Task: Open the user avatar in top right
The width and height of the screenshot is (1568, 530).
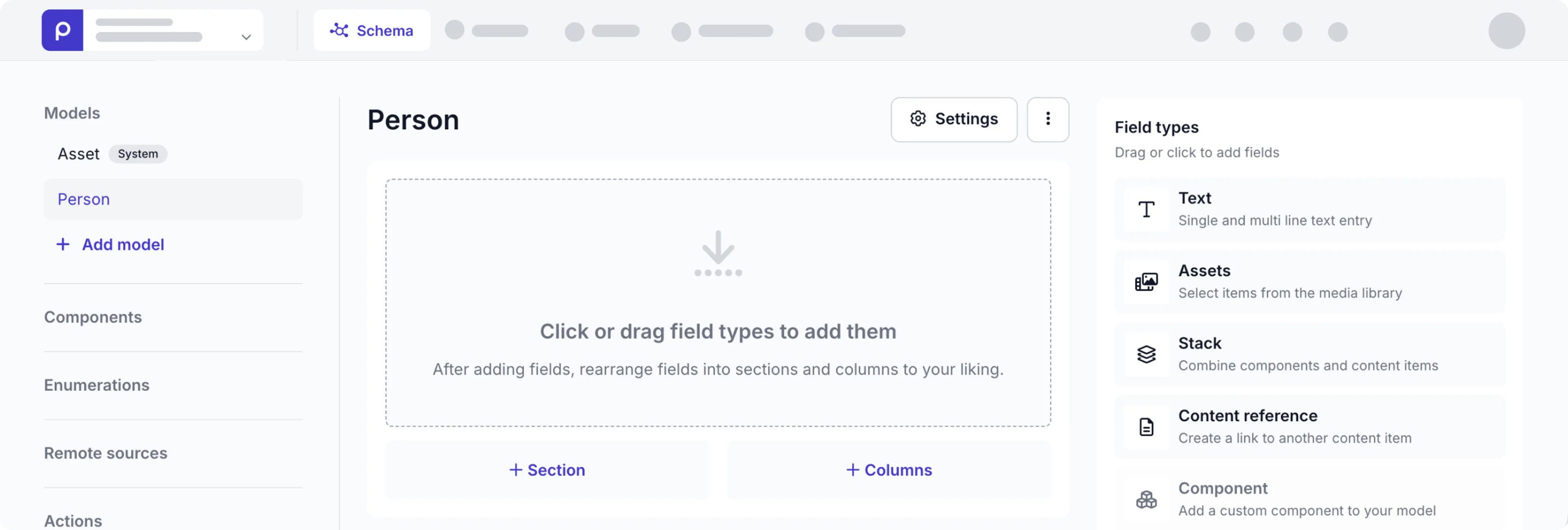Action: pos(1506,31)
